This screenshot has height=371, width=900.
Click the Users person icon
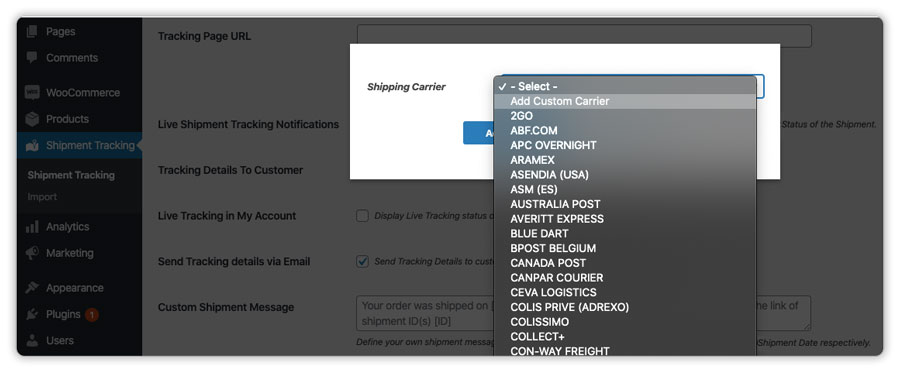(32, 341)
